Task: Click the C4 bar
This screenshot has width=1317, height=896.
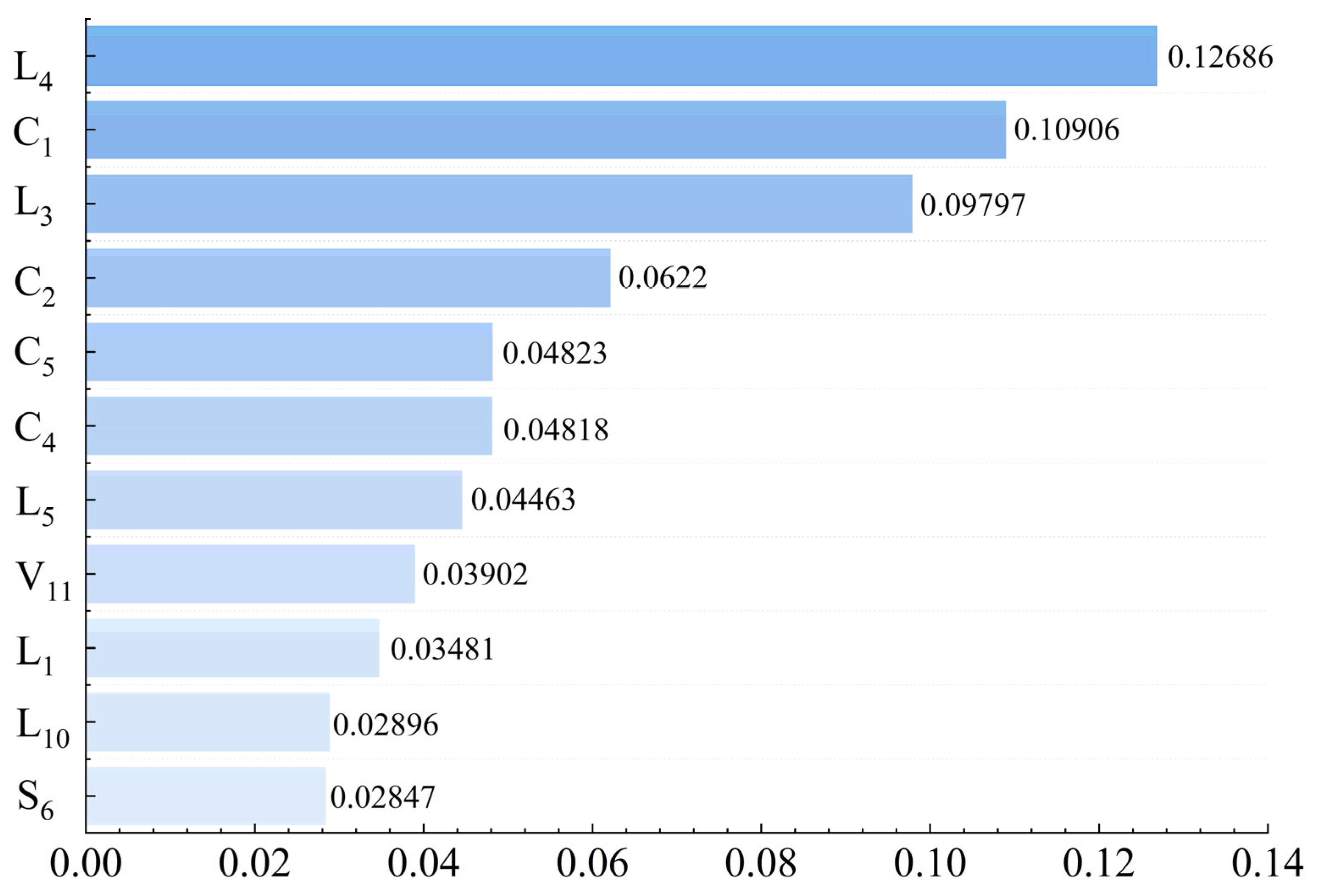Action: point(289,426)
